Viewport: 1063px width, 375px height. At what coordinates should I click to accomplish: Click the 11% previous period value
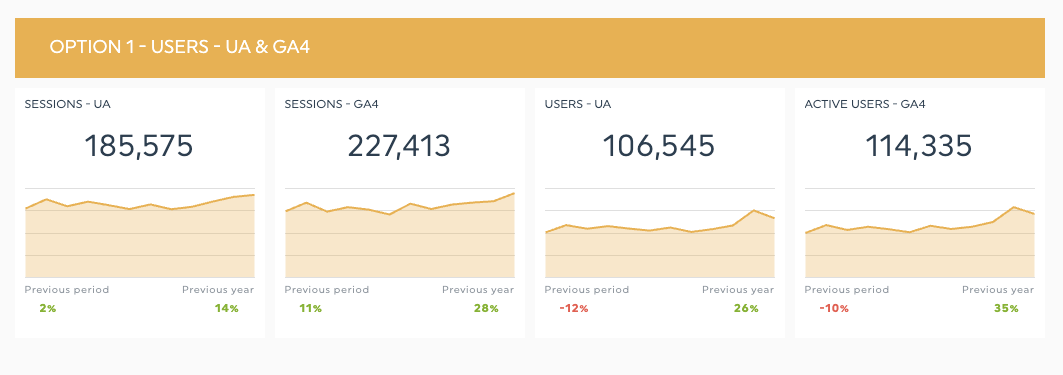pyautogui.click(x=310, y=309)
